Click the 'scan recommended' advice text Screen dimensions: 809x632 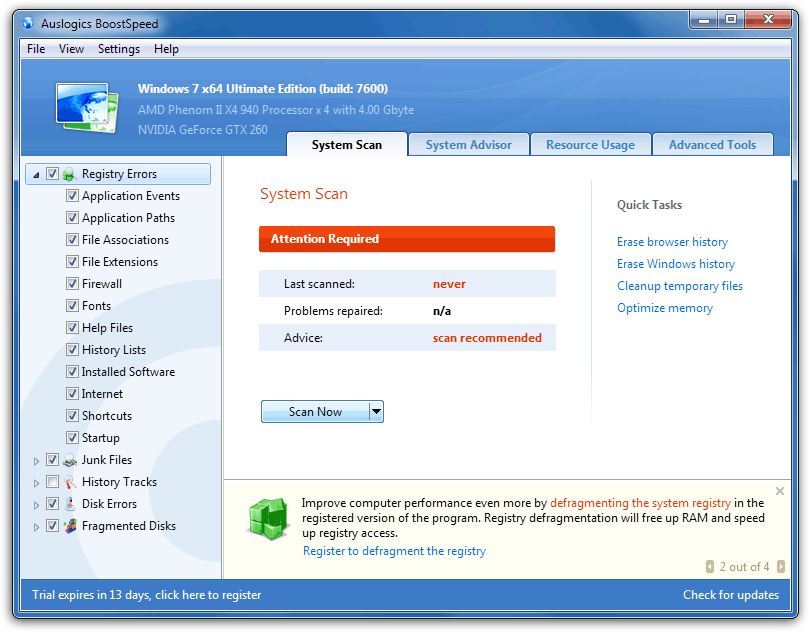tap(487, 338)
